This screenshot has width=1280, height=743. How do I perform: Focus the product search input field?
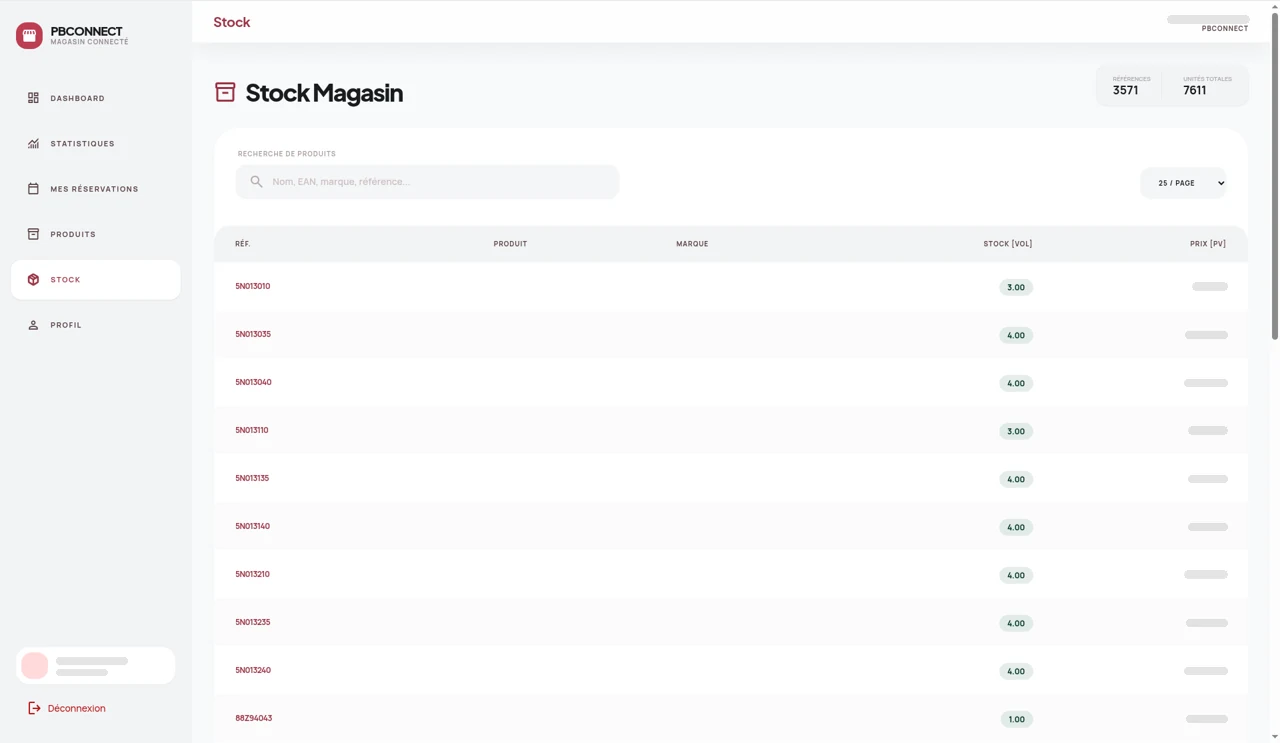[x=427, y=182]
